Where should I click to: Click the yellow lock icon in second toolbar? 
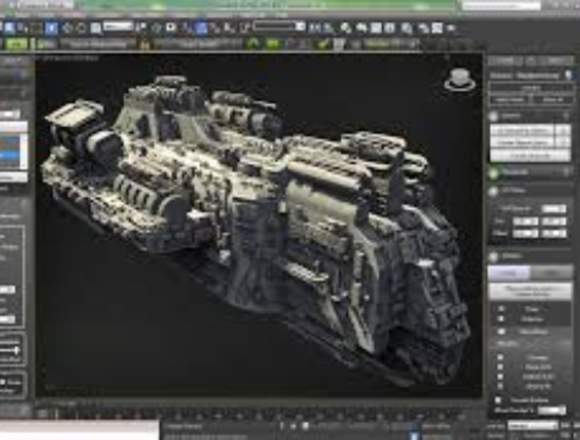(x=145, y=44)
